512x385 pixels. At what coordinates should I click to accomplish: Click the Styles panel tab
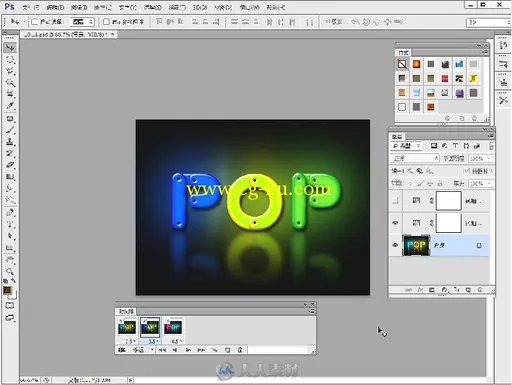tap(403, 53)
